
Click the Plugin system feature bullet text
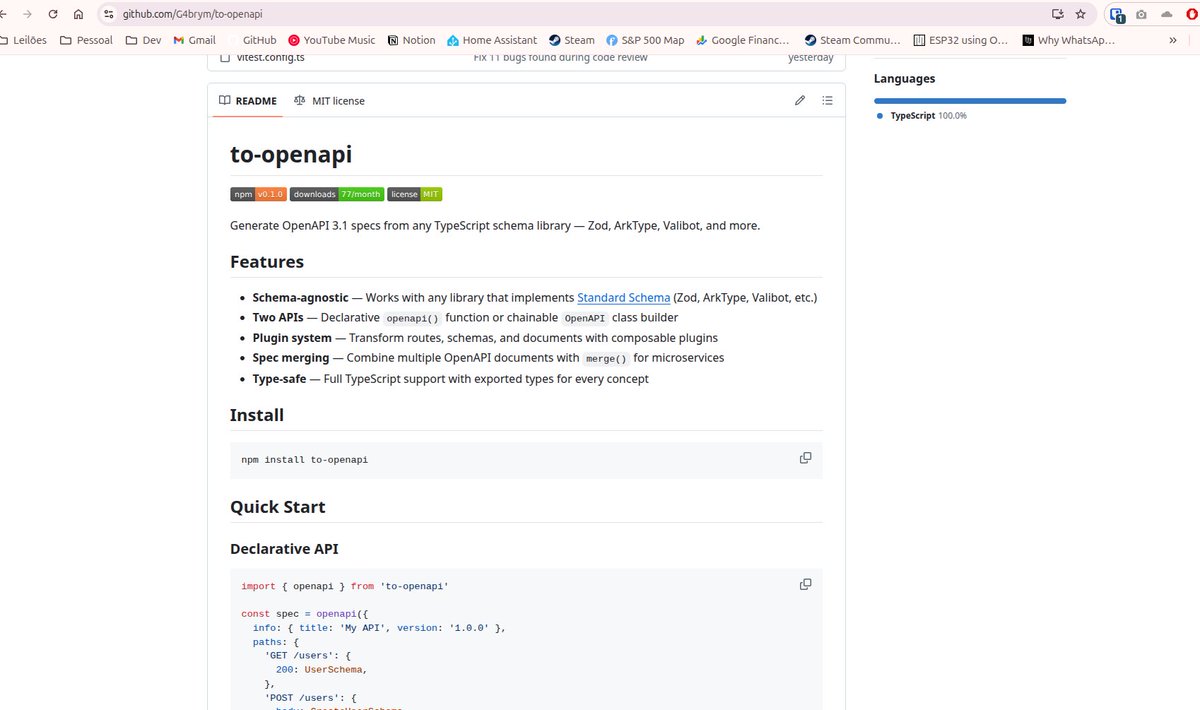(x=485, y=338)
